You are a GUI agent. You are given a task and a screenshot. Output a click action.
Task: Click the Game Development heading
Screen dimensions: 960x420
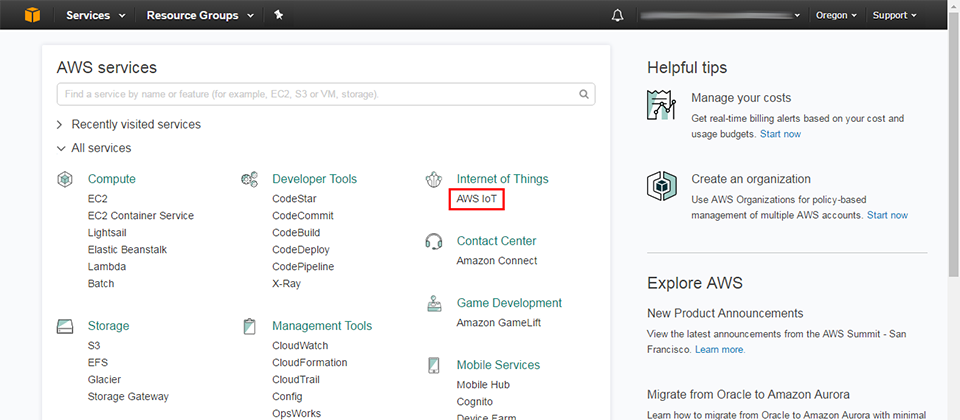(x=509, y=304)
